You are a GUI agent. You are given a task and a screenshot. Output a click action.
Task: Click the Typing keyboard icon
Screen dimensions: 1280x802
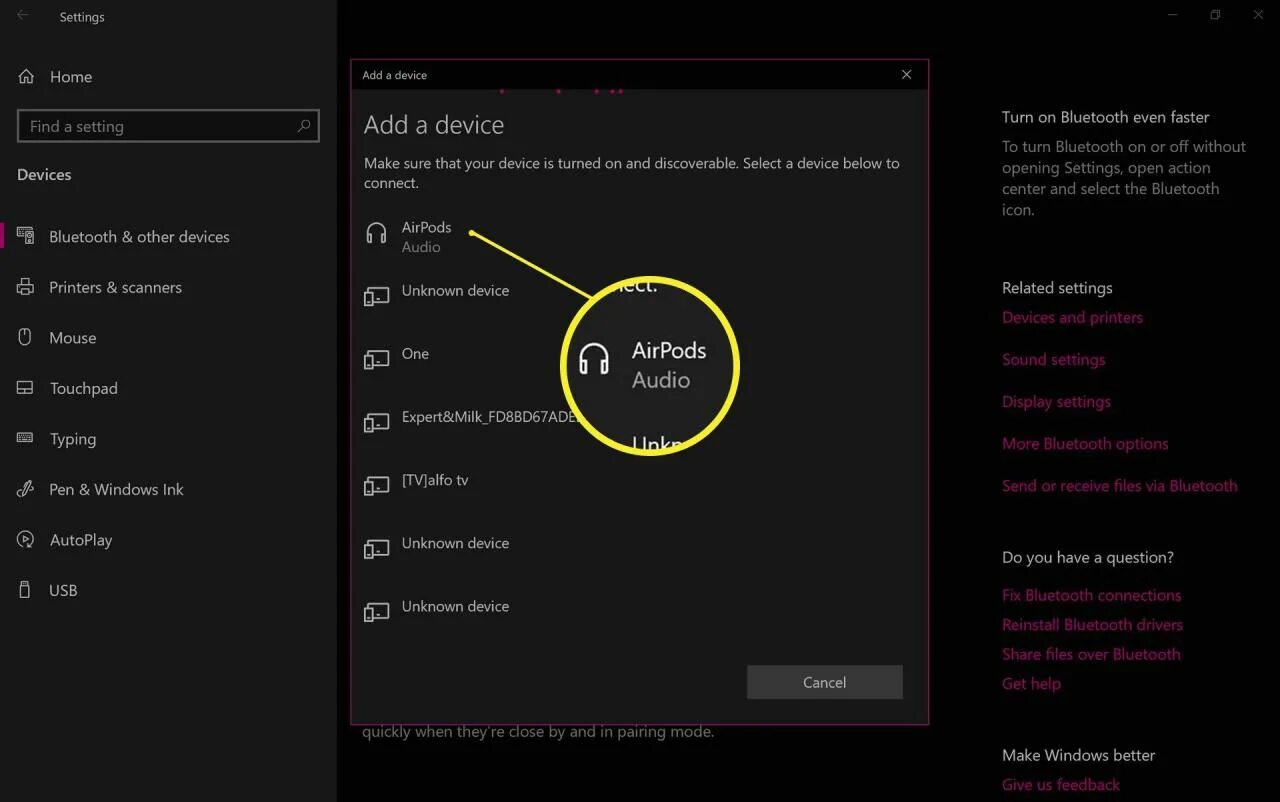(x=26, y=438)
